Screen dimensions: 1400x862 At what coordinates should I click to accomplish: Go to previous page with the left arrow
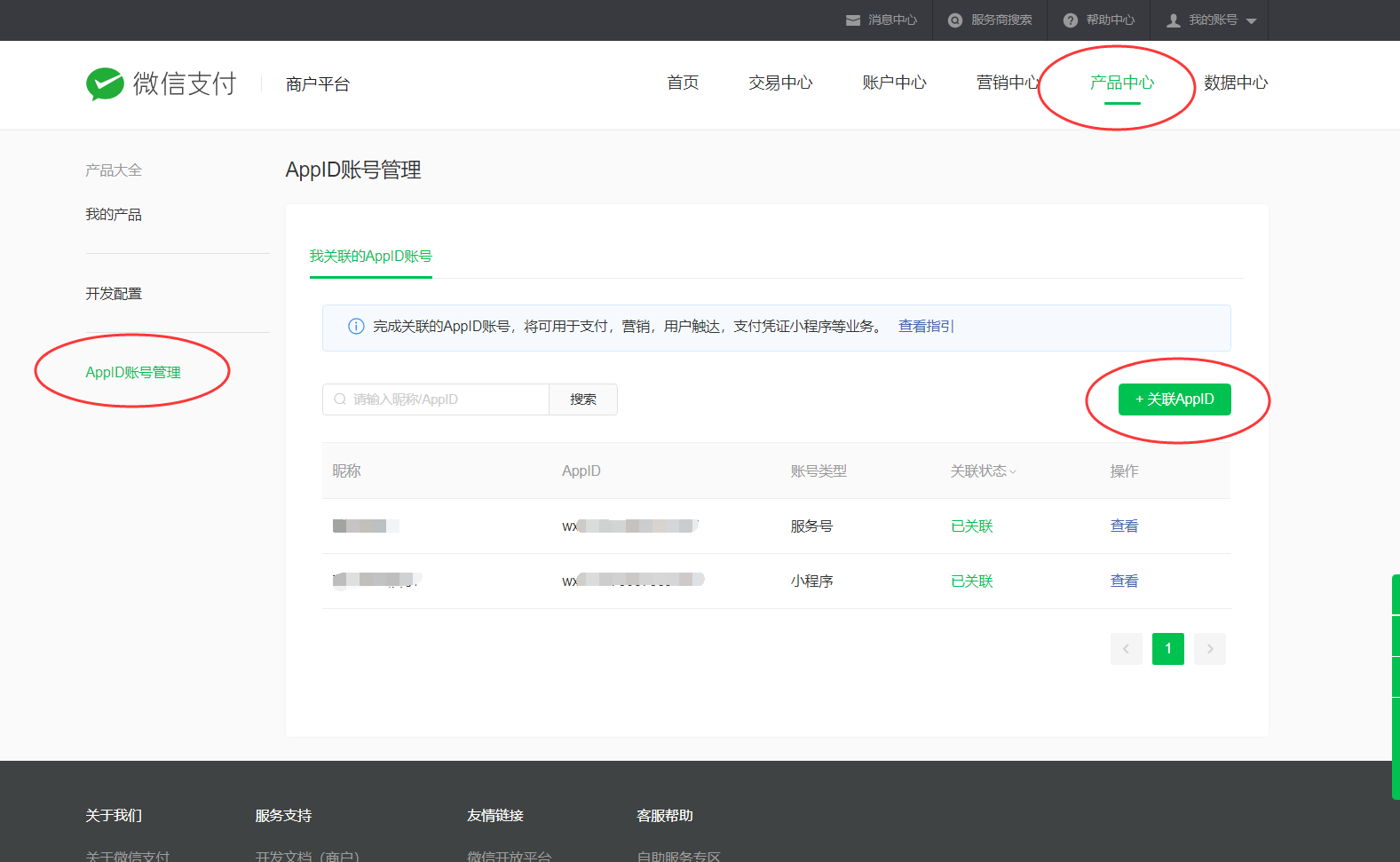[1127, 649]
